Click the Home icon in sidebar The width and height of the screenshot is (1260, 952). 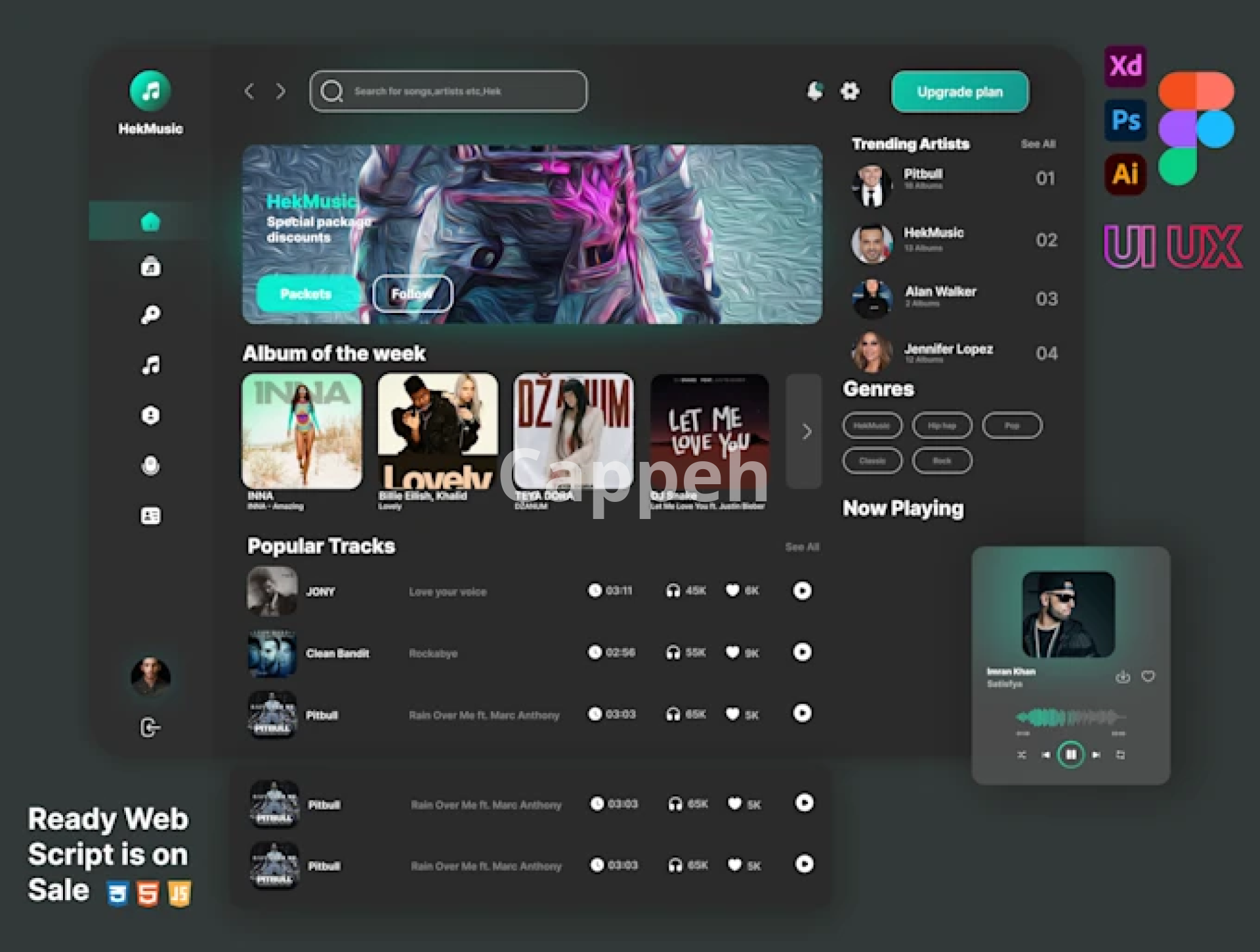pos(150,222)
